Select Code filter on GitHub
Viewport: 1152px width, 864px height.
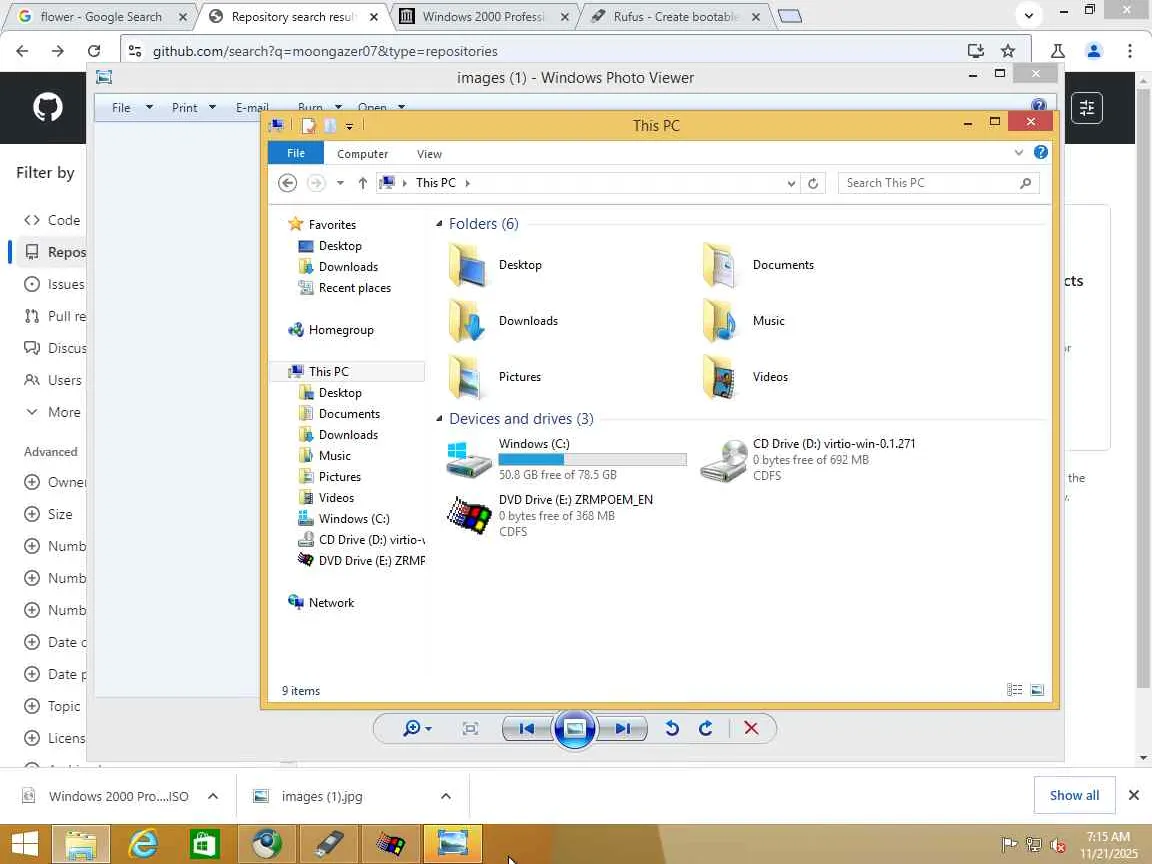pos(53,220)
